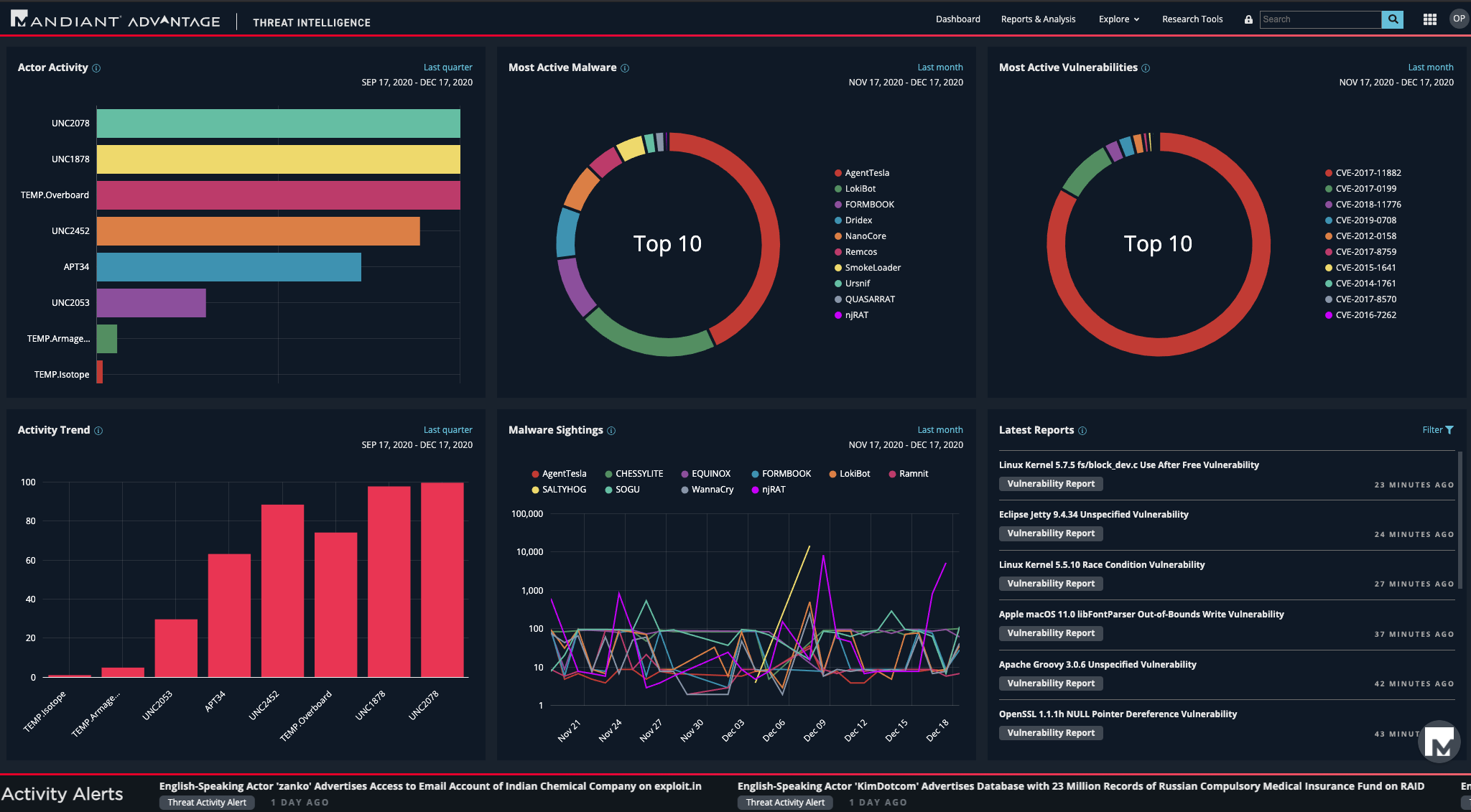Click info icon next to Activity Trend

[x=98, y=431]
